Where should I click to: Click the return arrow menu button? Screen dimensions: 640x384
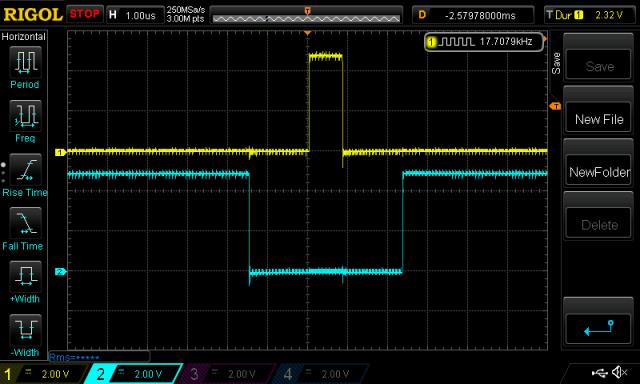pos(598,329)
